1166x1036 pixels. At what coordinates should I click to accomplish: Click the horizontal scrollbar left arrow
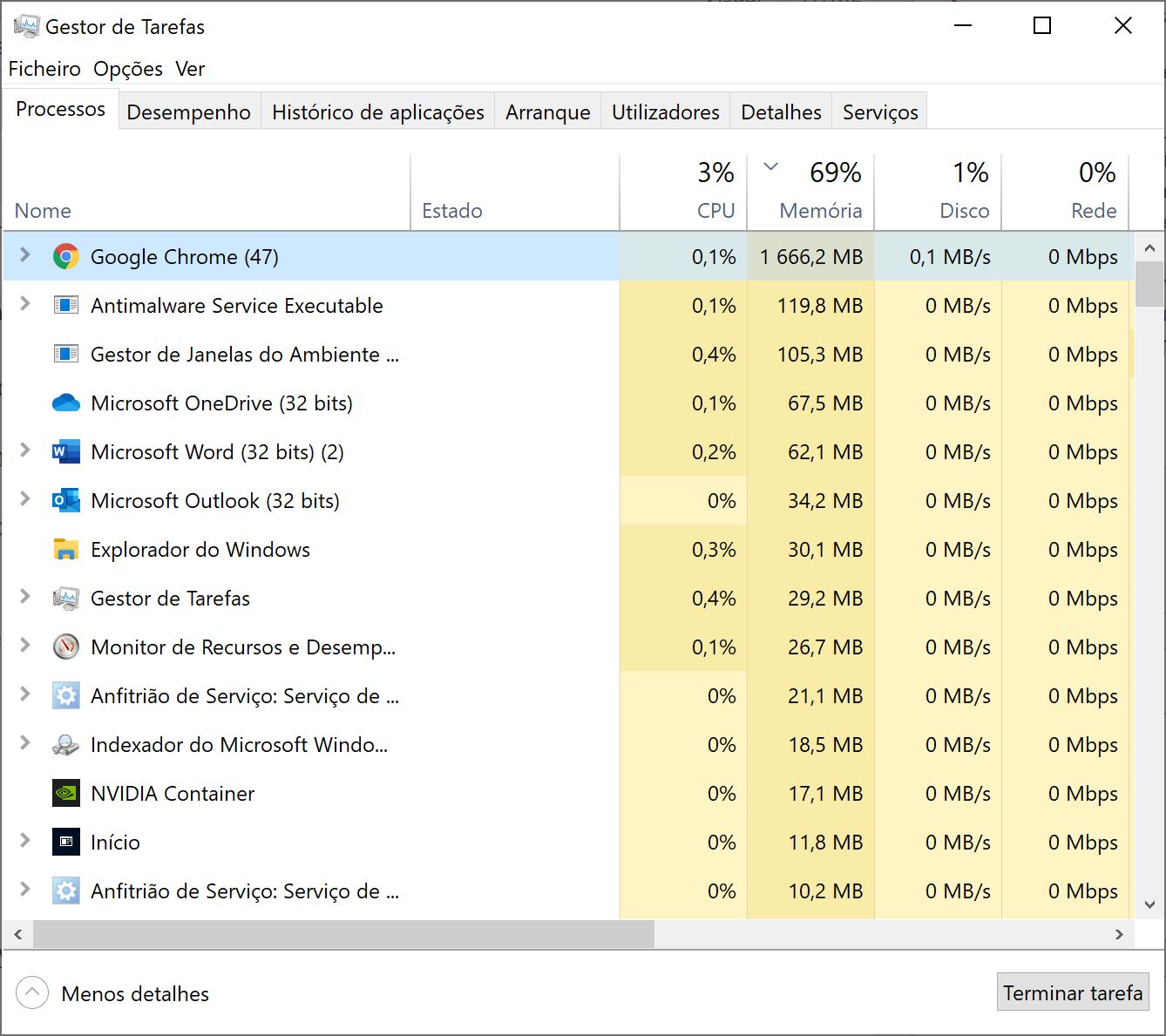17,934
